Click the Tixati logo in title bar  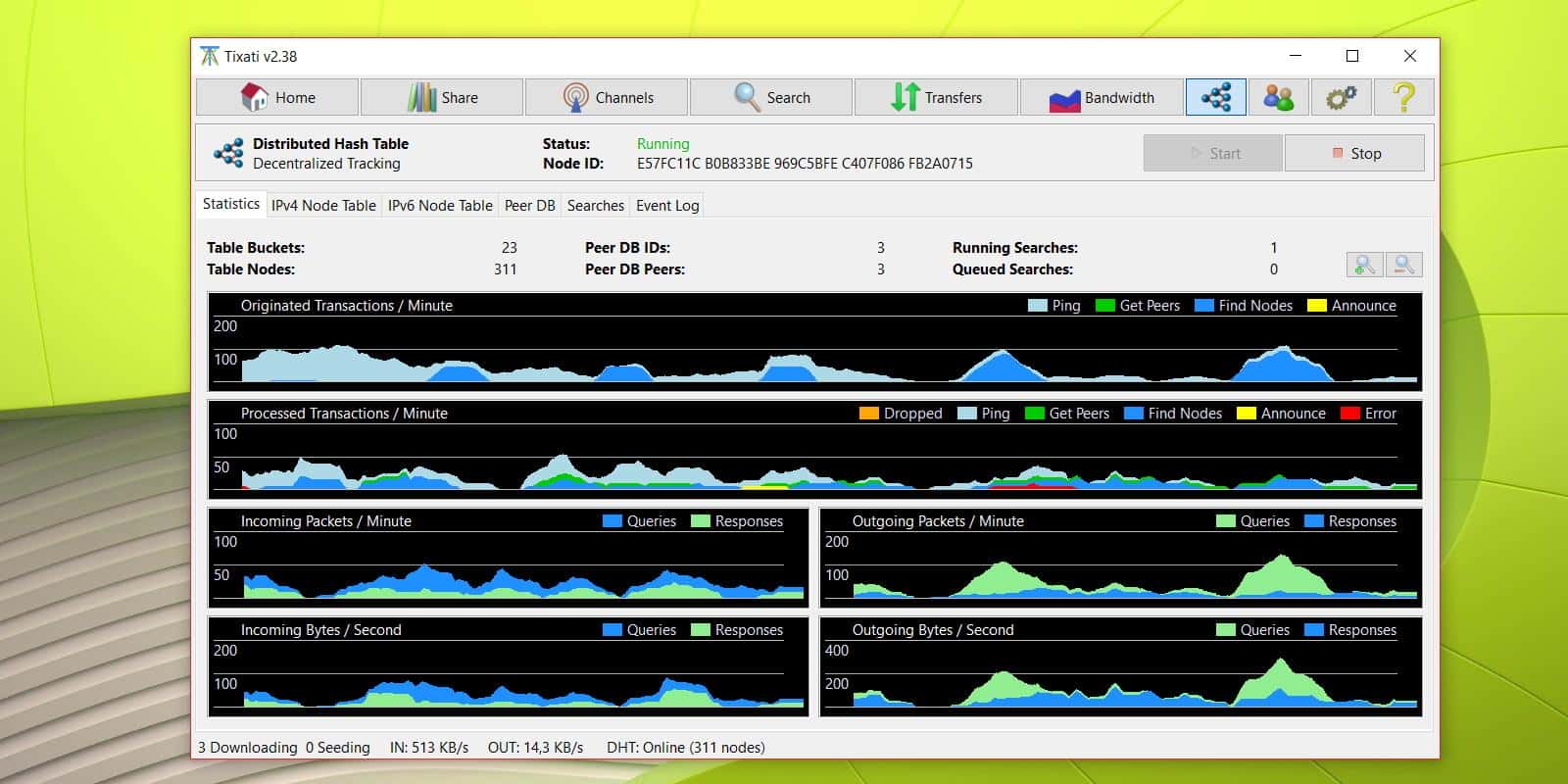coord(209,56)
